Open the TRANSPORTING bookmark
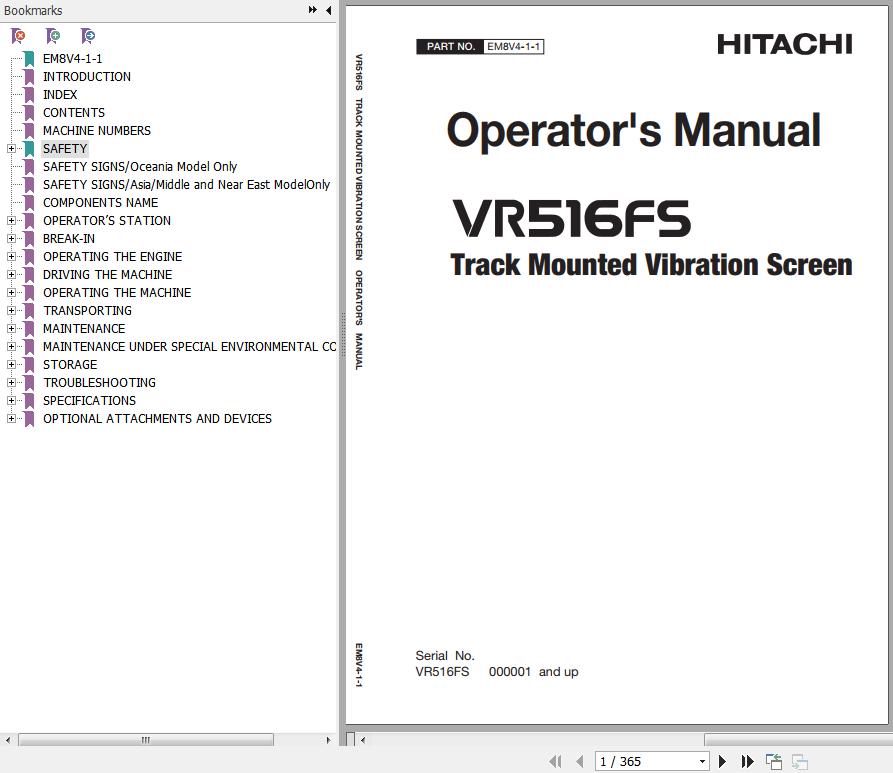 coord(87,310)
